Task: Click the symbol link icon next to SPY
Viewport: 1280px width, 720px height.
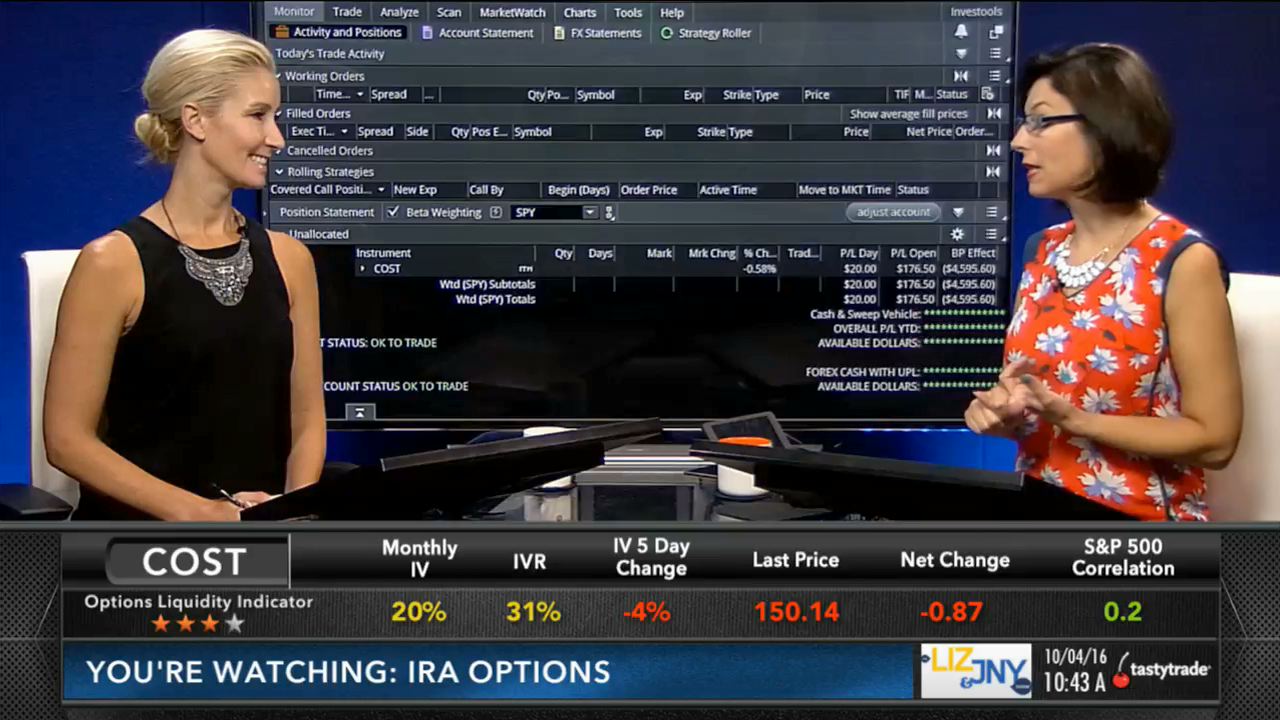Action: (610, 212)
